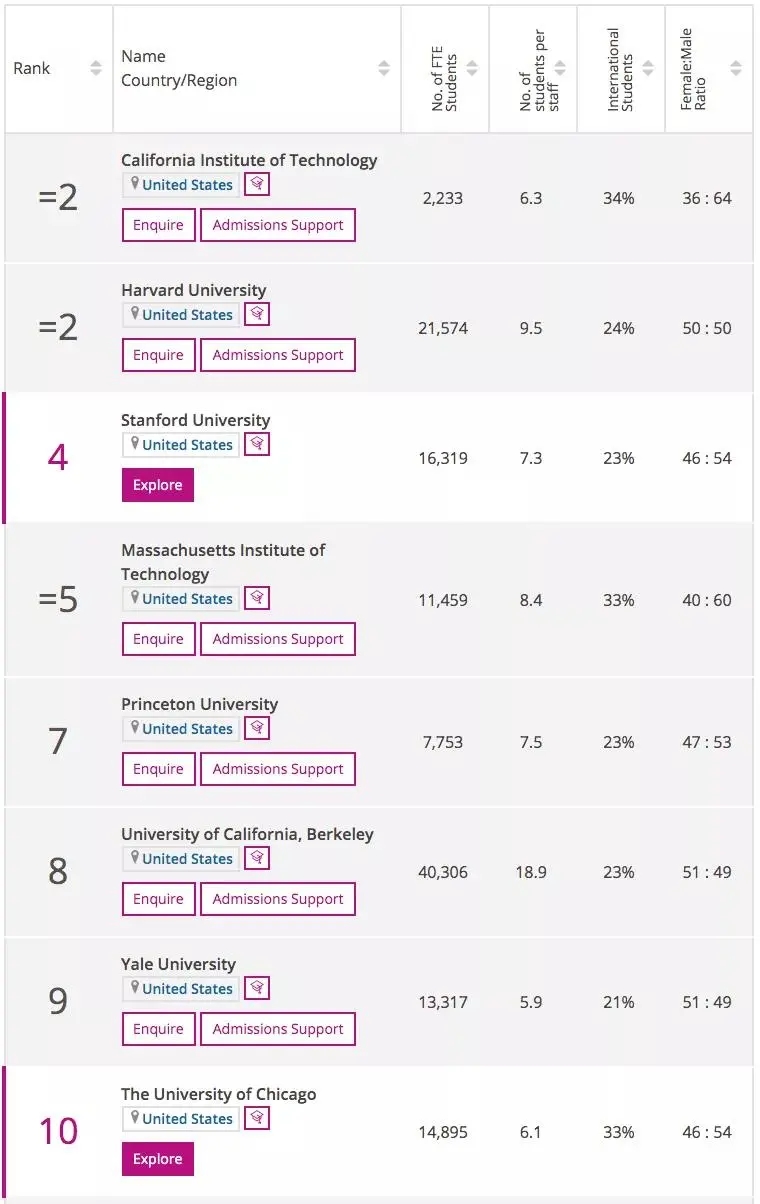Image resolution: width=760 pixels, height=1204 pixels.
Task: Click the graduation cap icon for University of Chicago
Action: [x=257, y=1118]
